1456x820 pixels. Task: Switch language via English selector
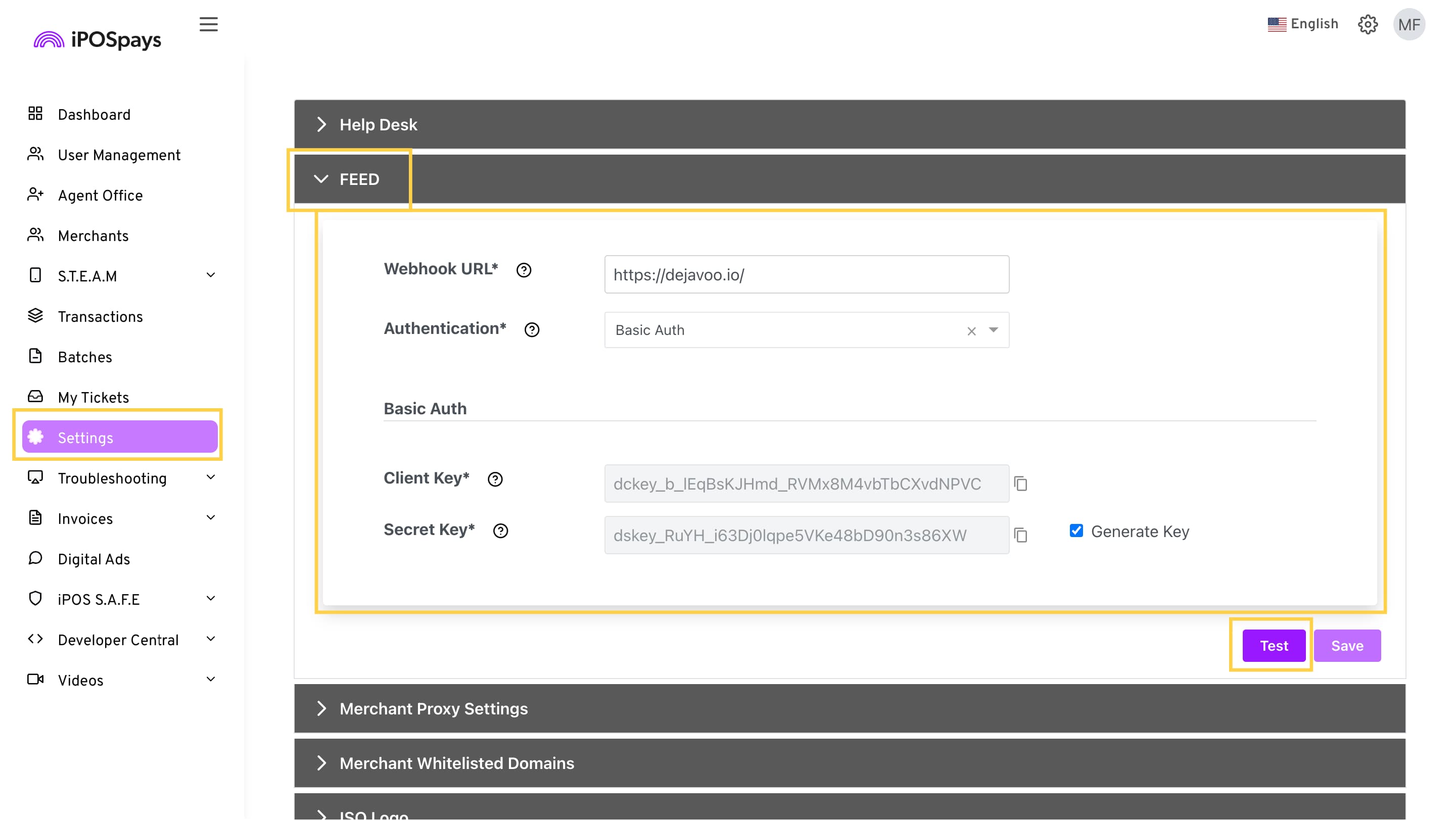(1314, 24)
